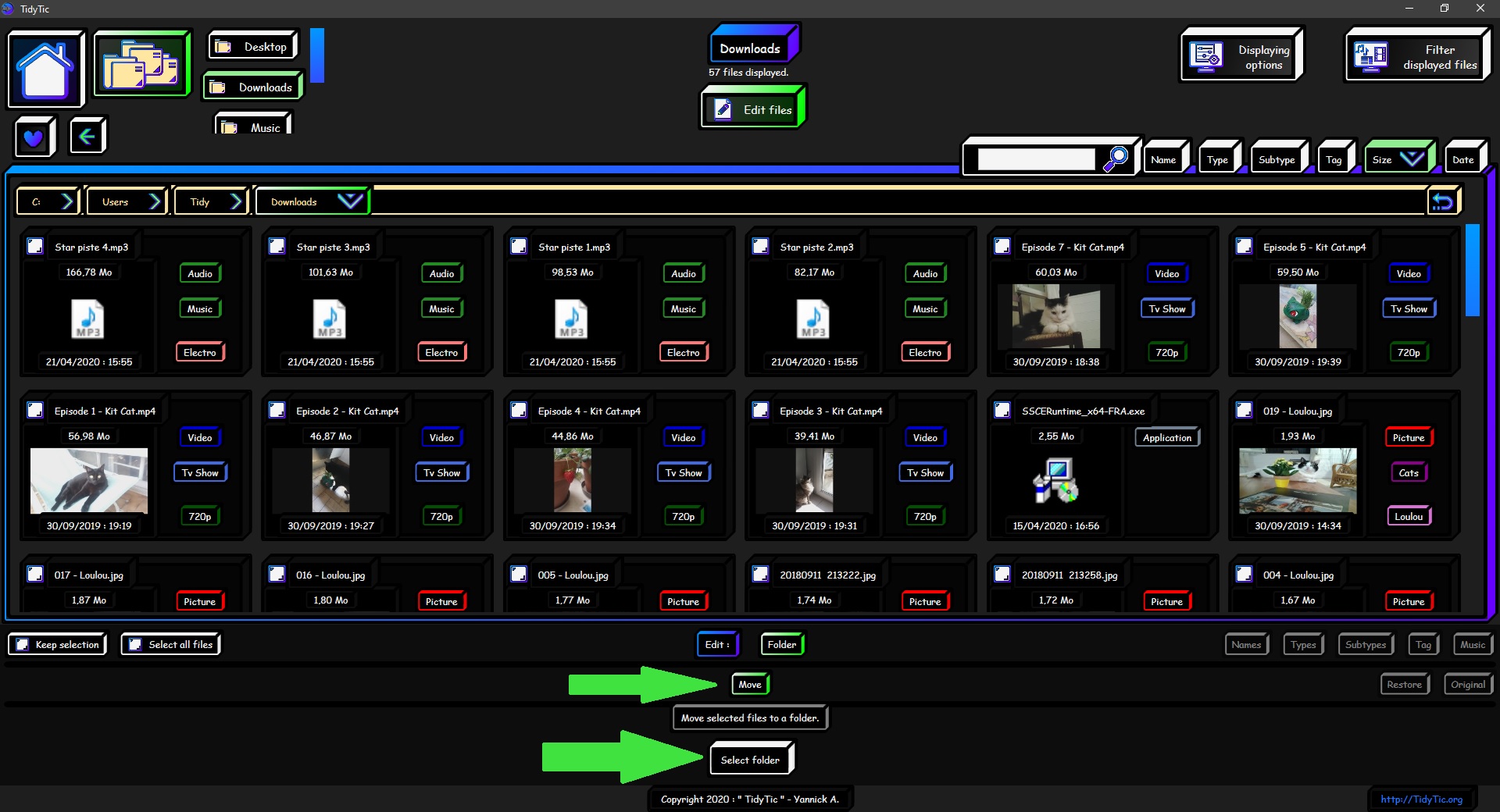Expand the Downloads path dropdown
The image size is (1500, 812).
pos(349,201)
